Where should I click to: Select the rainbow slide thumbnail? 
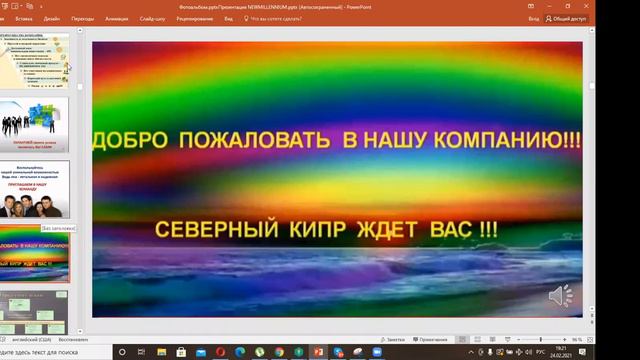coord(35,253)
